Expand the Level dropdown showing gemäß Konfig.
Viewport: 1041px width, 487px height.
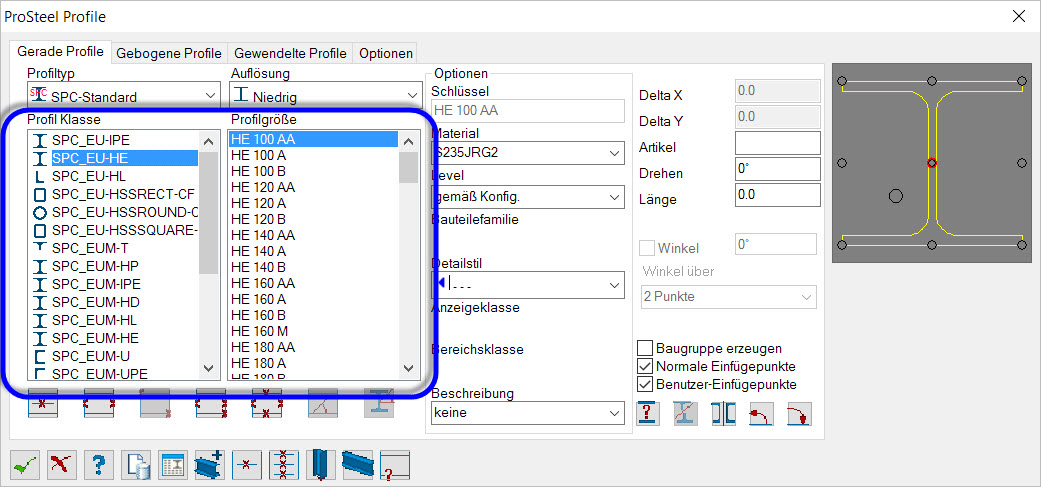point(528,197)
